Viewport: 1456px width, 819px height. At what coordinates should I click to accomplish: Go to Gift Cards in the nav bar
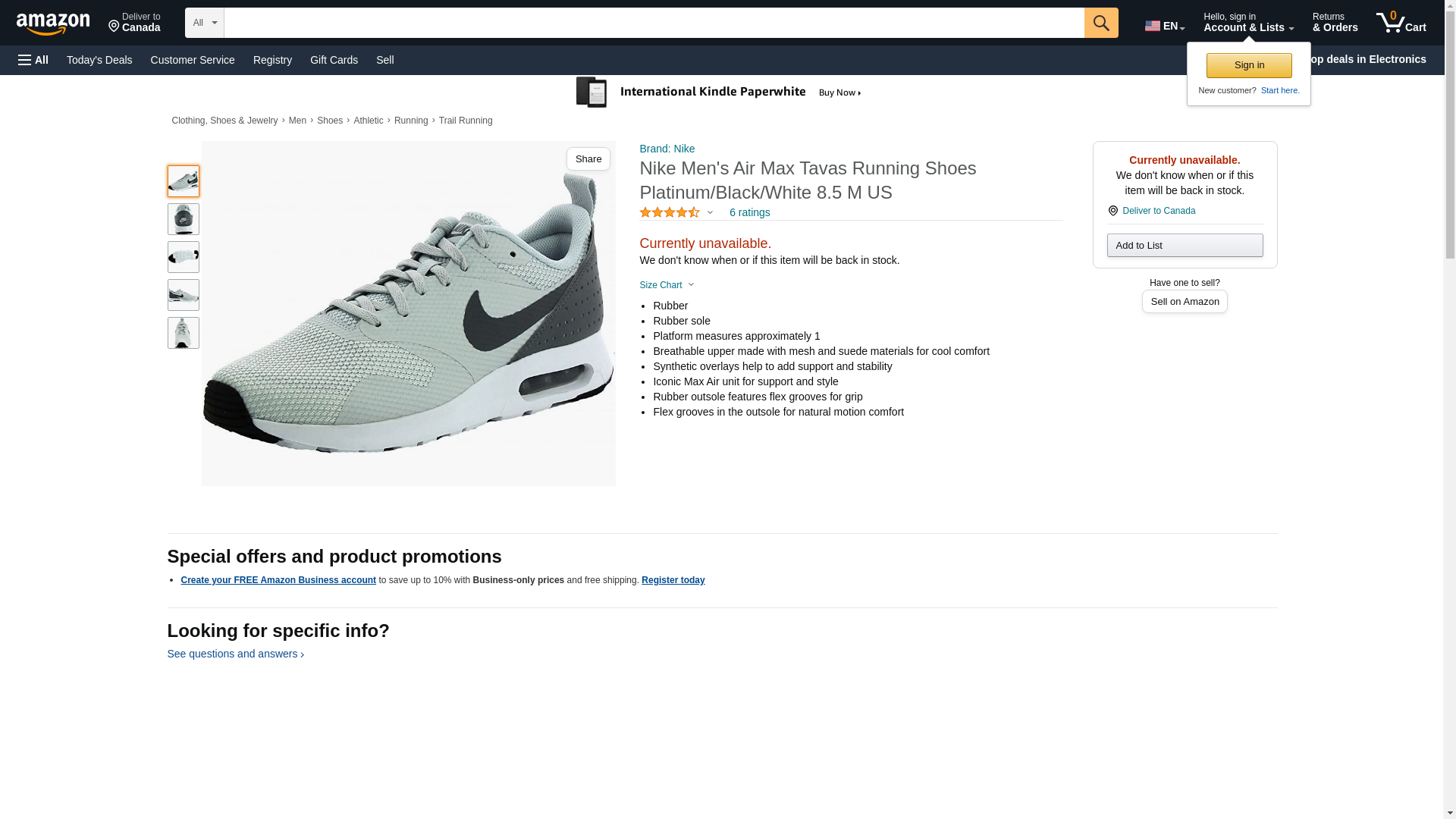click(x=334, y=60)
